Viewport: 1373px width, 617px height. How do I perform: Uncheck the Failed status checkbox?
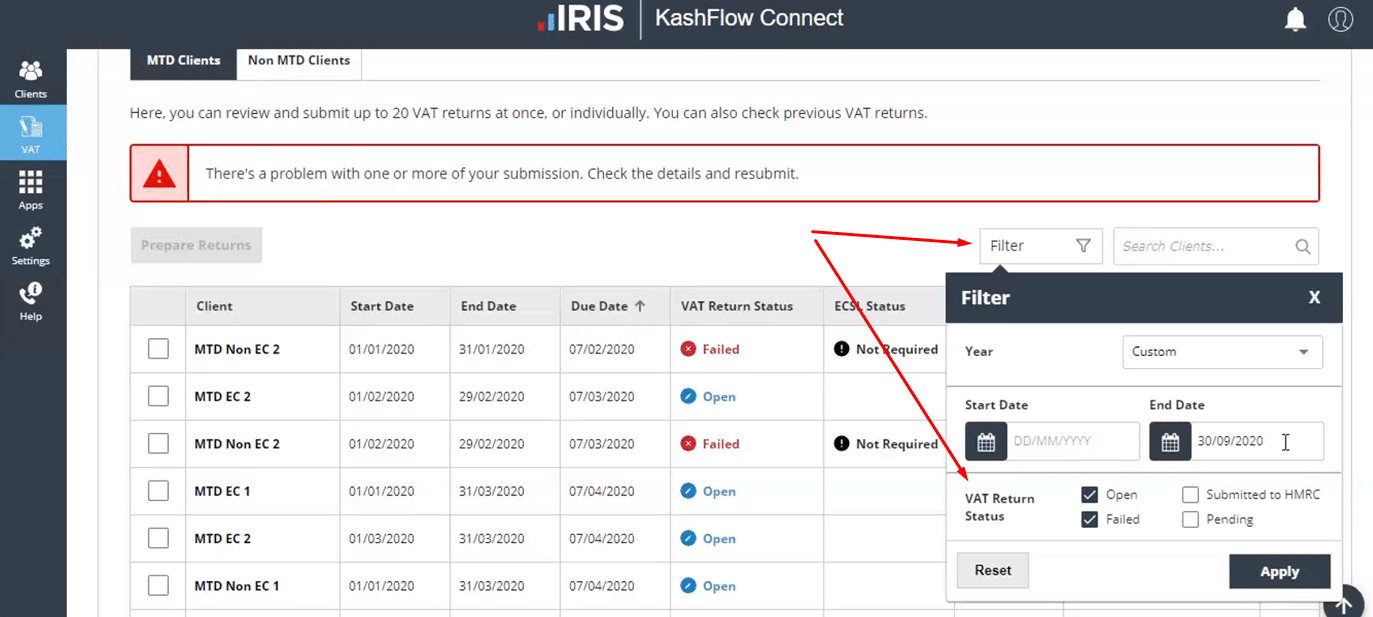(1090, 519)
